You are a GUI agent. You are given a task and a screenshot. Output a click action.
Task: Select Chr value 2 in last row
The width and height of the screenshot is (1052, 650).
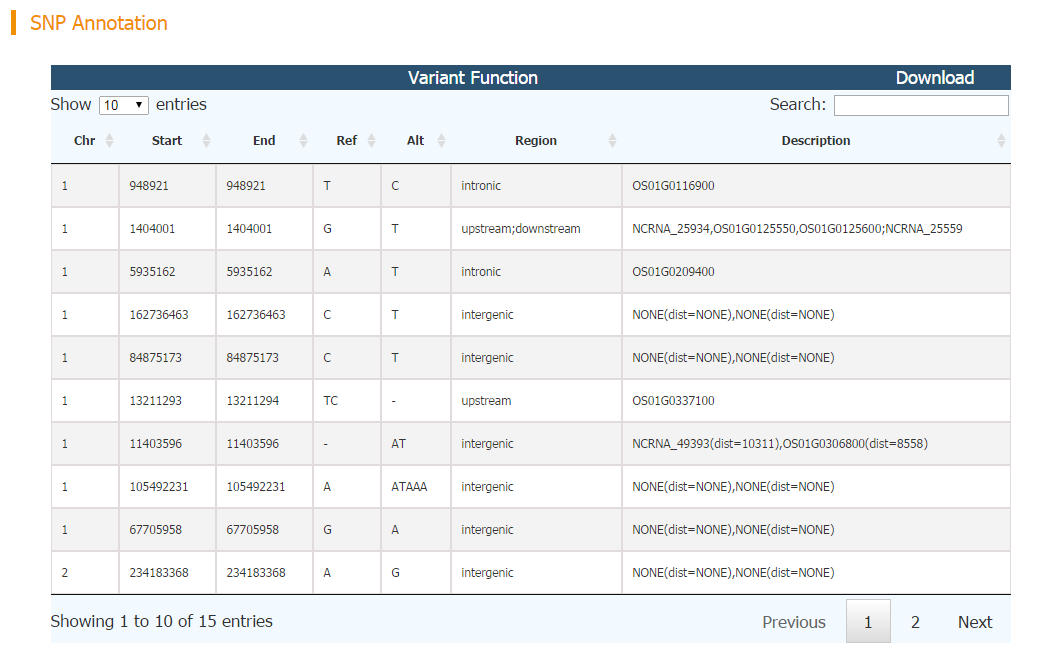(x=64, y=572)
